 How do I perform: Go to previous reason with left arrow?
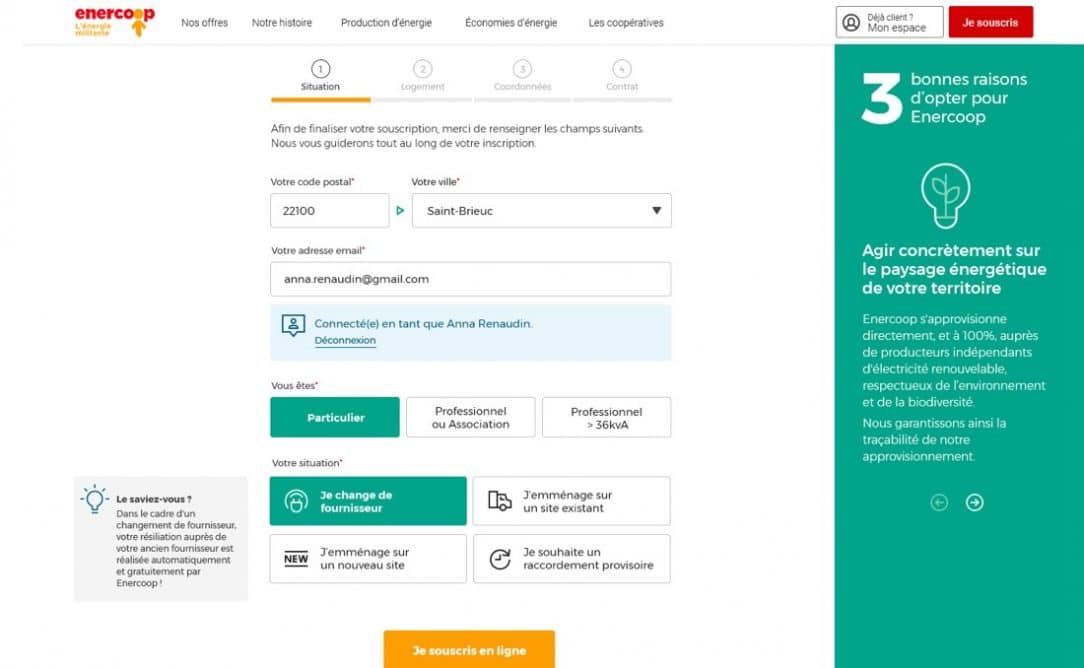pos(939,503)
